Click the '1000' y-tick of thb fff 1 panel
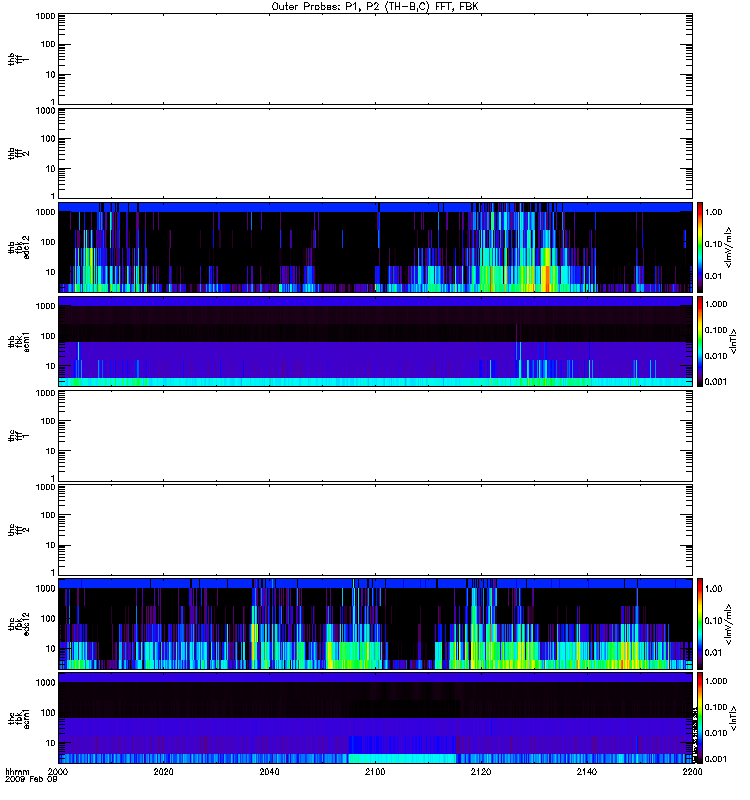The image size is (750, 800). coord(45,16)
